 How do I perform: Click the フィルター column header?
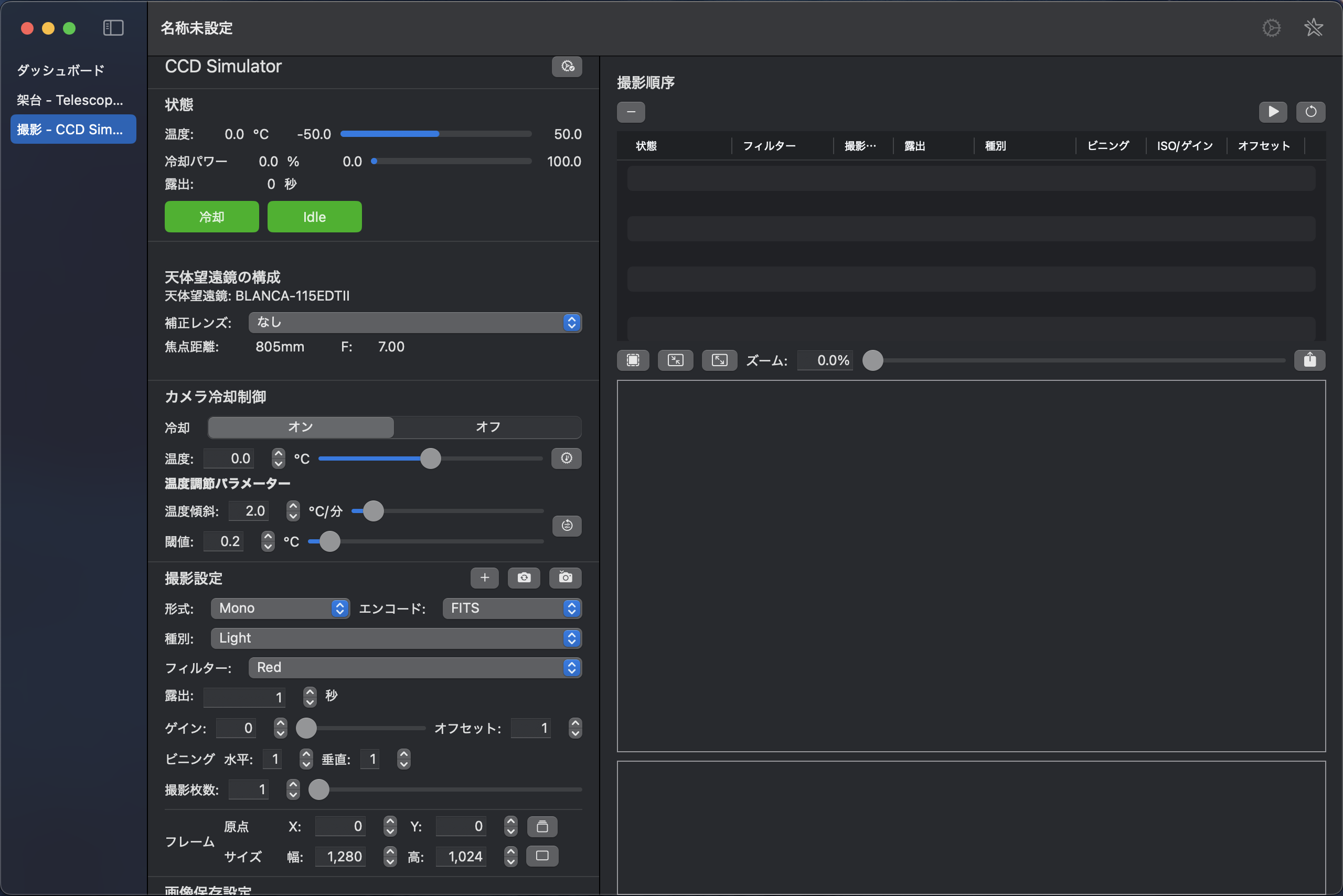click(769, 146)
